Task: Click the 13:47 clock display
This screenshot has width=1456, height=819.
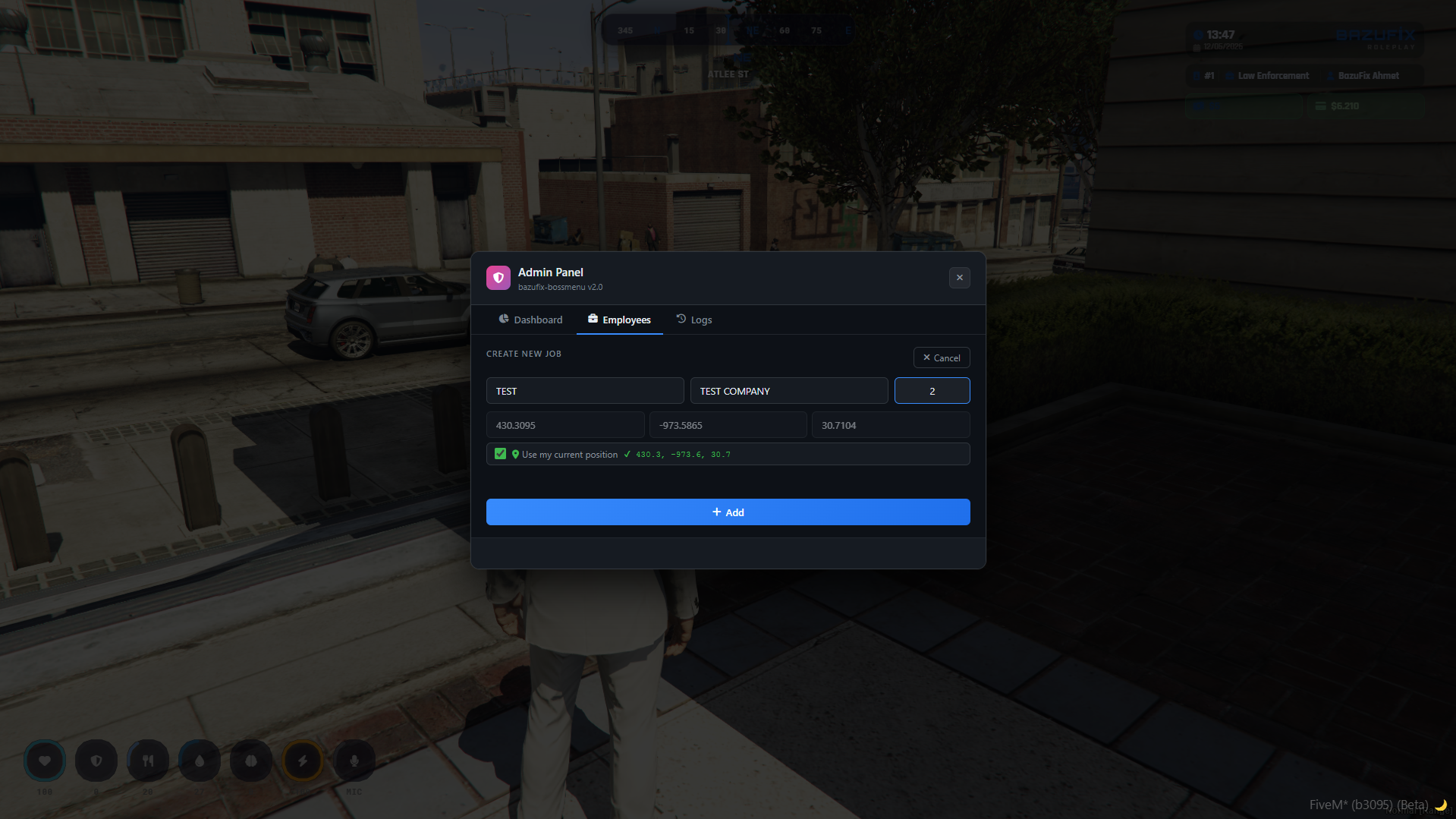Action: (1220, 35)
